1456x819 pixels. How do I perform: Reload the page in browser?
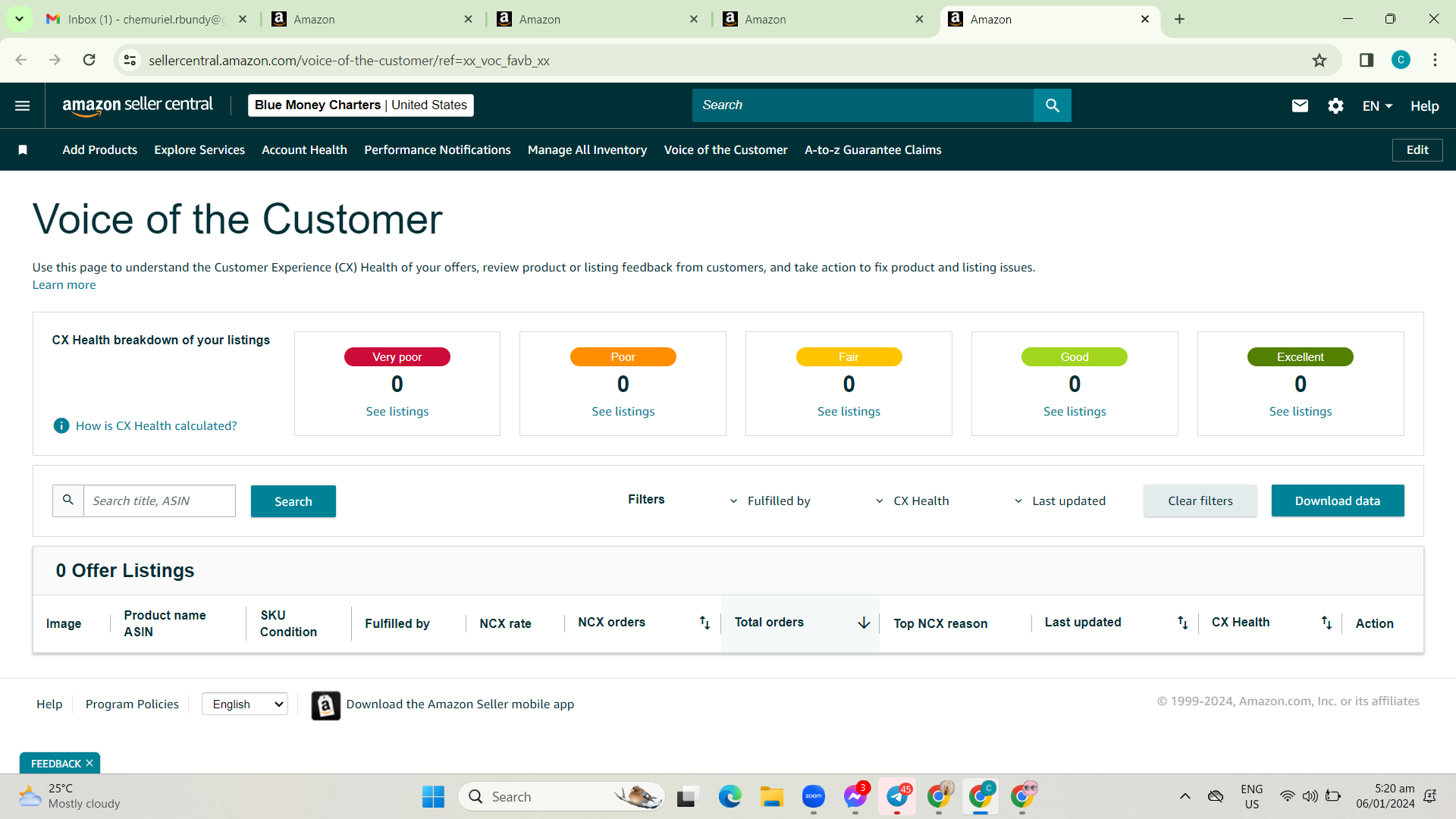[89, 60]
